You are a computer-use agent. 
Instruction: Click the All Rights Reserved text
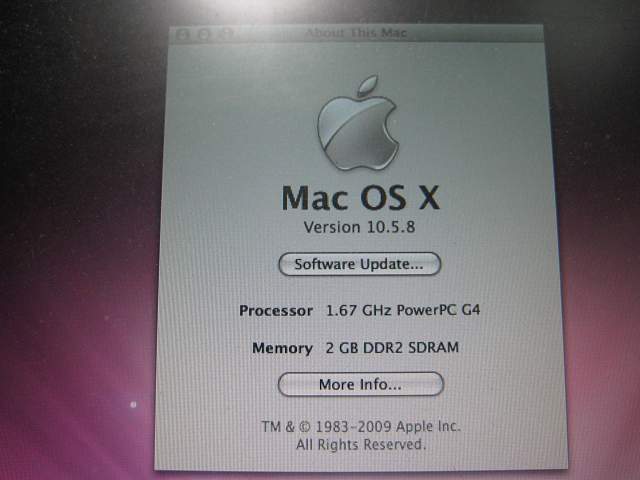[361, 444]
